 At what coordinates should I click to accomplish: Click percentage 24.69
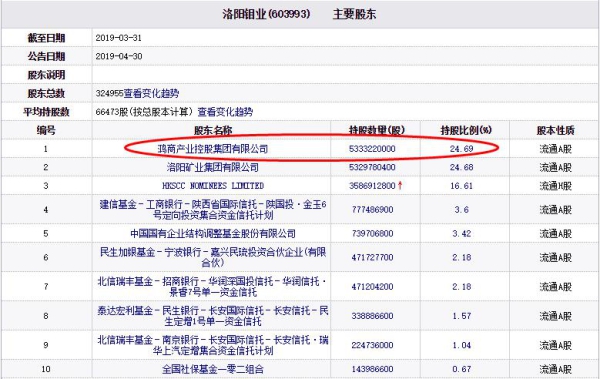(461, 149)
